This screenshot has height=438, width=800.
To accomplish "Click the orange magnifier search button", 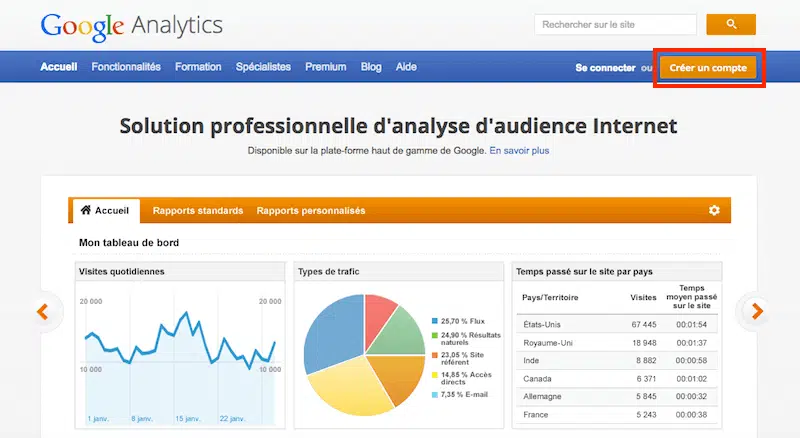I will tap(730, 24).
